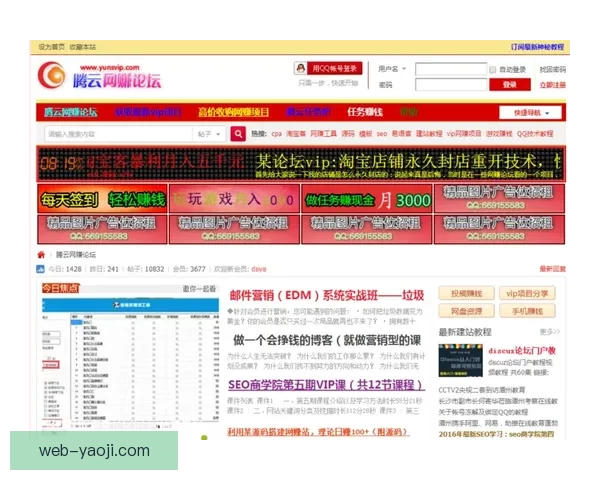This screenshot has height=480, width=600.
Task: Open 2016年最新SEO学习 link
Action: pos(496,434)
